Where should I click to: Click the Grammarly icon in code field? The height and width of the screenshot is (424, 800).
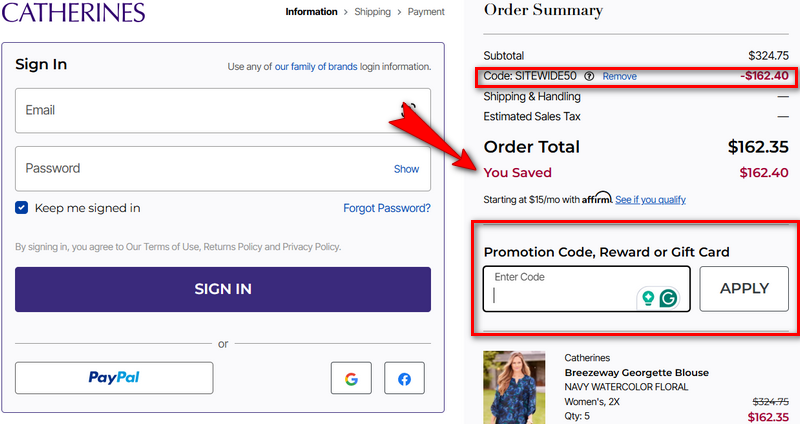click(669, 297)
